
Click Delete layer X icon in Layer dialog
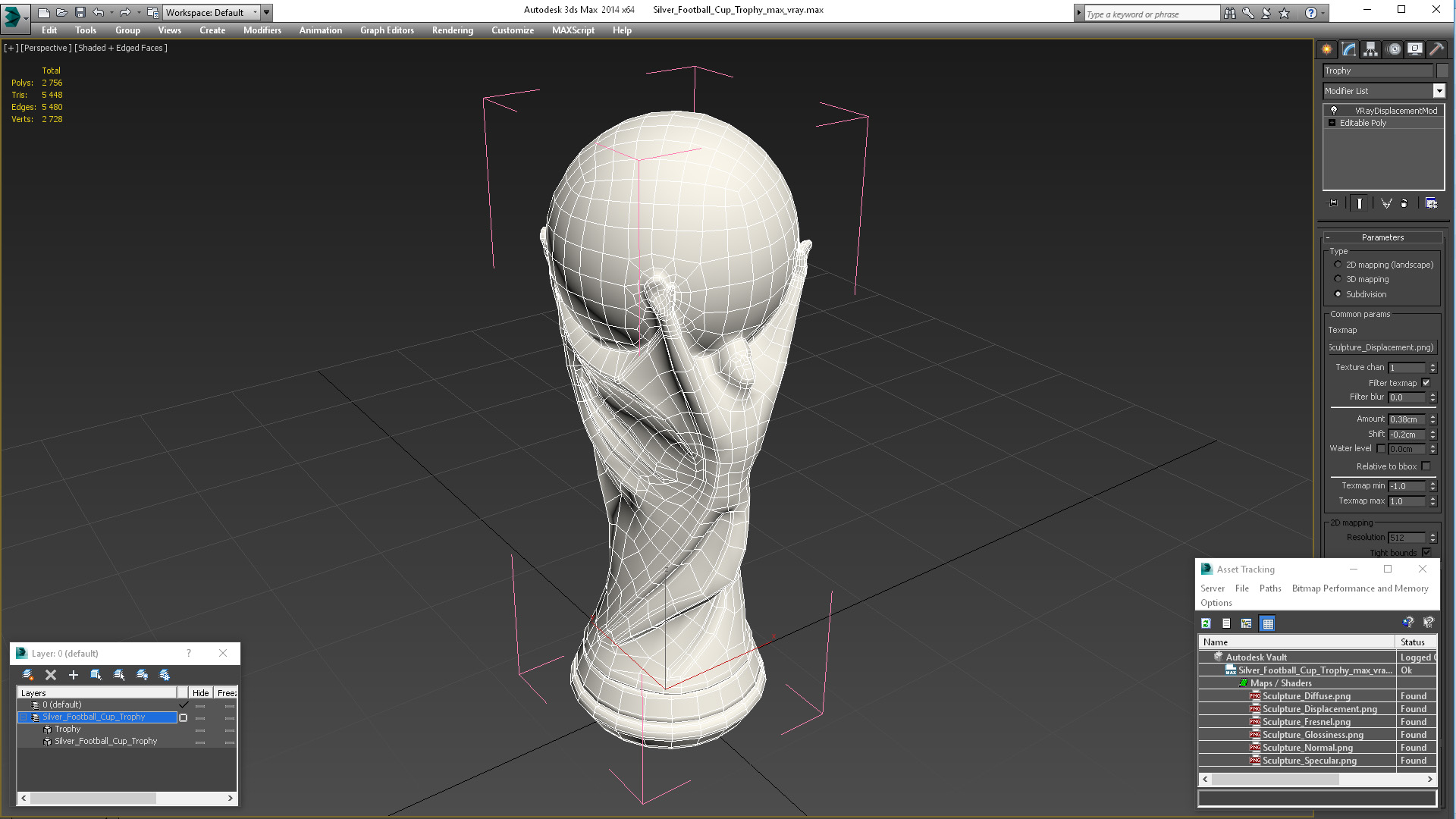pos(51,675)
